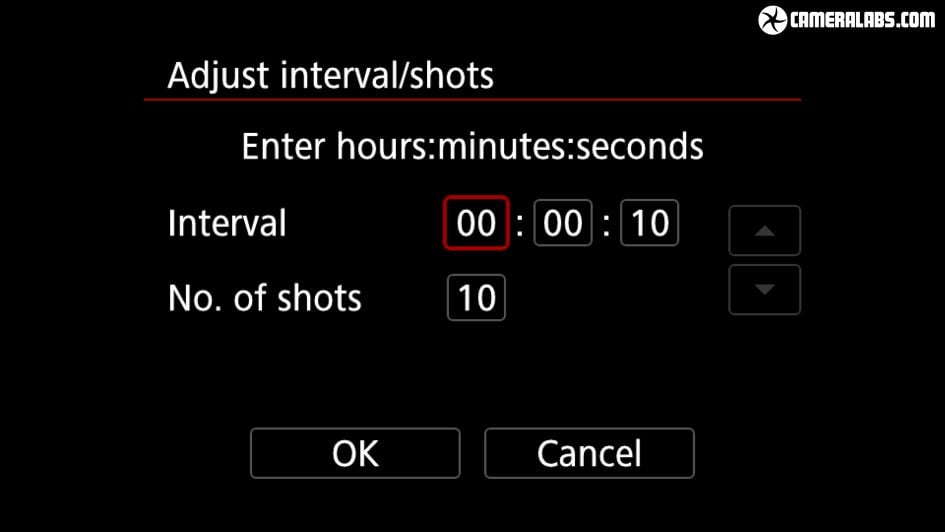This screenshot has height=532, width=945.
Task: Click the colon between minutes and seconds fields
Action: coord(607,224)
